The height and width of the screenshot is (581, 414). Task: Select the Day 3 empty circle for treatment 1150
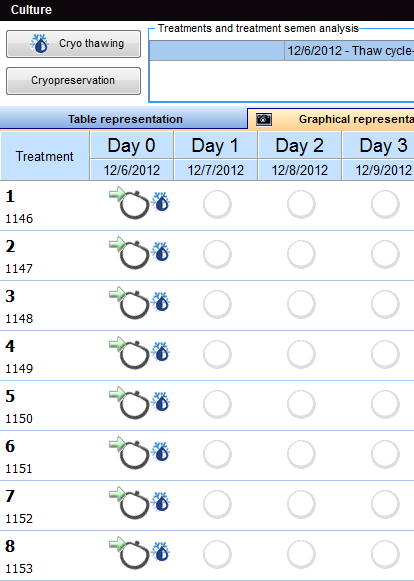(x=385, y=404)
